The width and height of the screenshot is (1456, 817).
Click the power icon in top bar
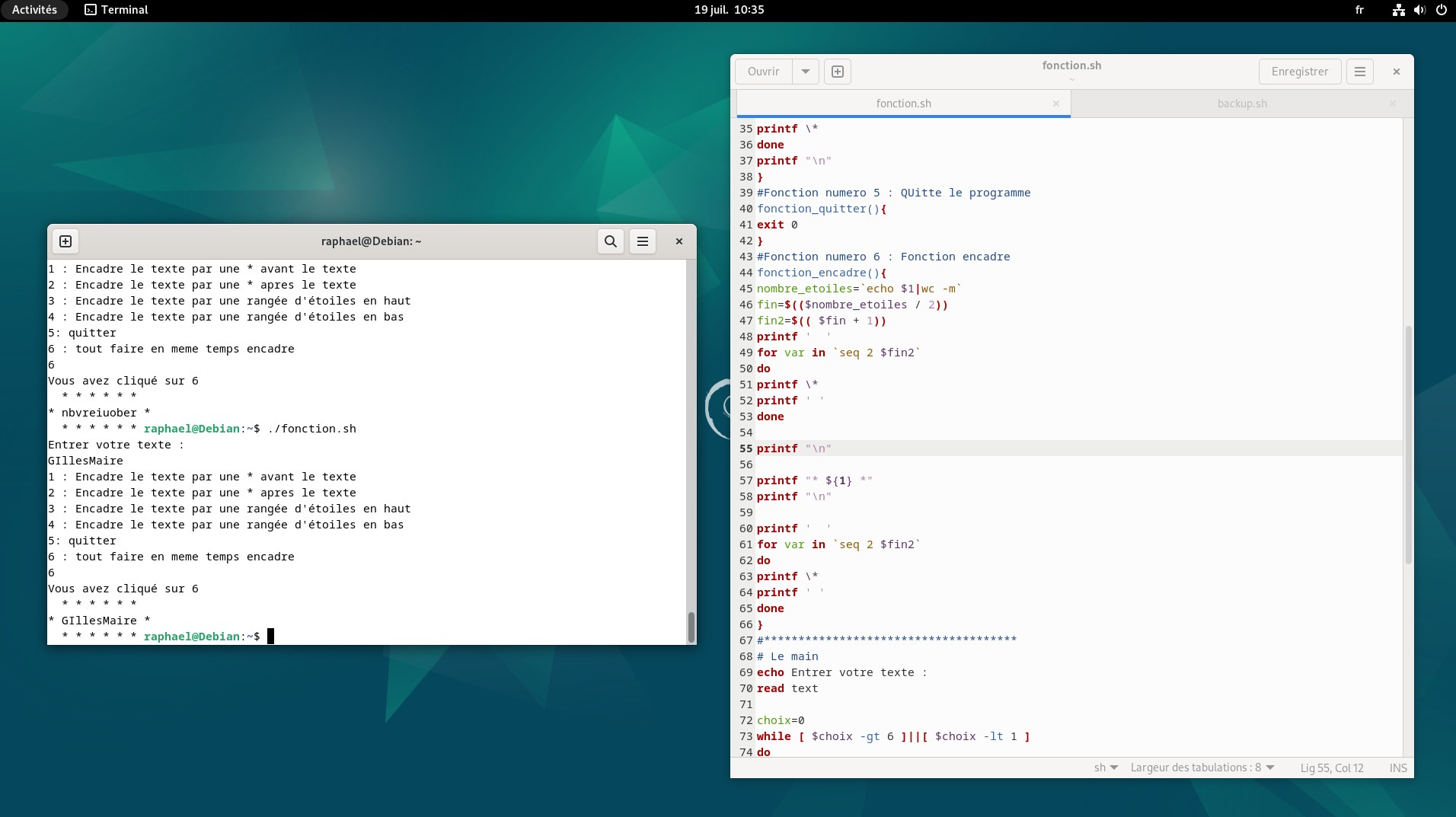tap(1441, 10)
